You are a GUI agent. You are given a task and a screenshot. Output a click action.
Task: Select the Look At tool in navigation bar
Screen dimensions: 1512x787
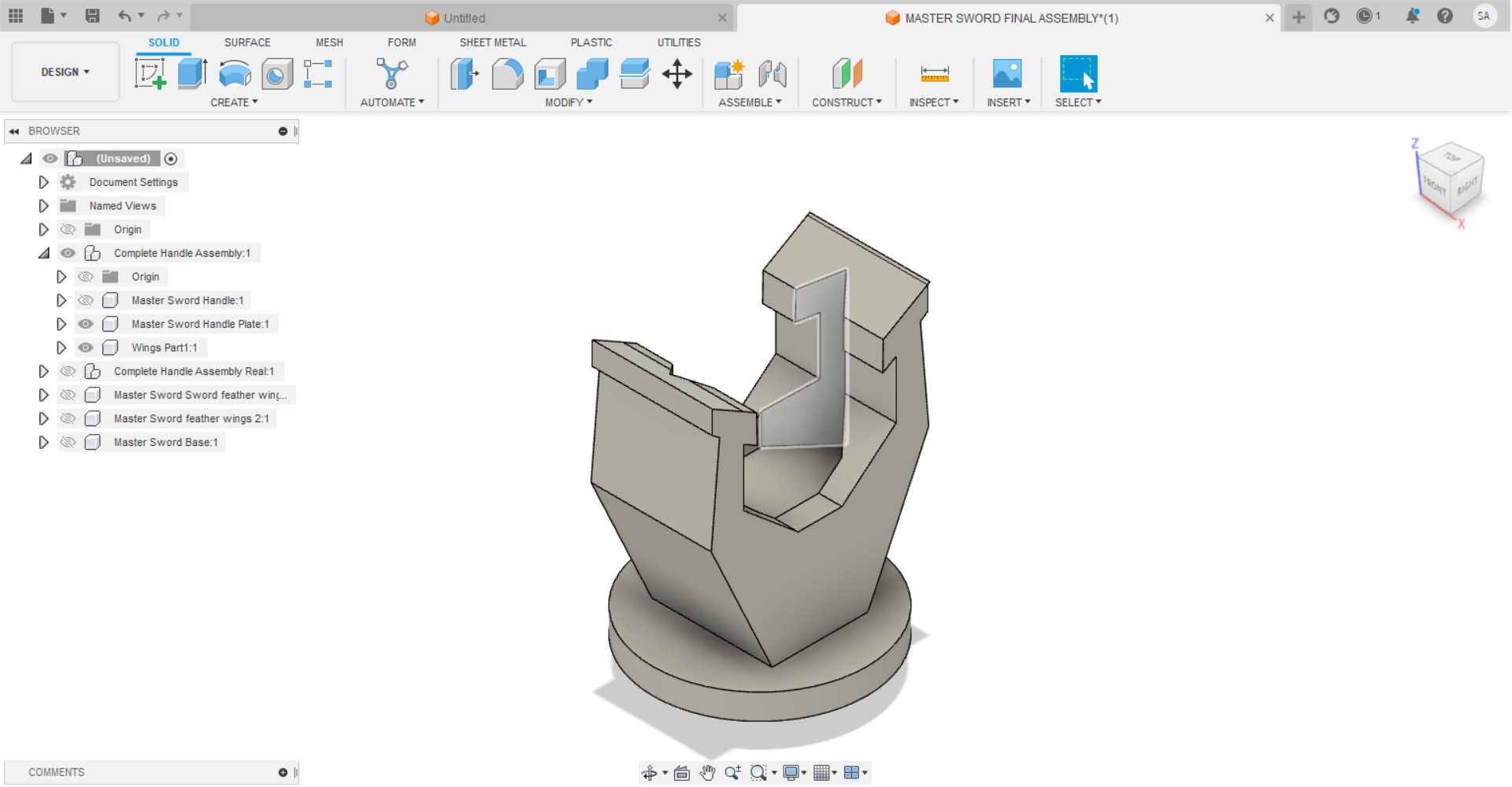point(682,773)
